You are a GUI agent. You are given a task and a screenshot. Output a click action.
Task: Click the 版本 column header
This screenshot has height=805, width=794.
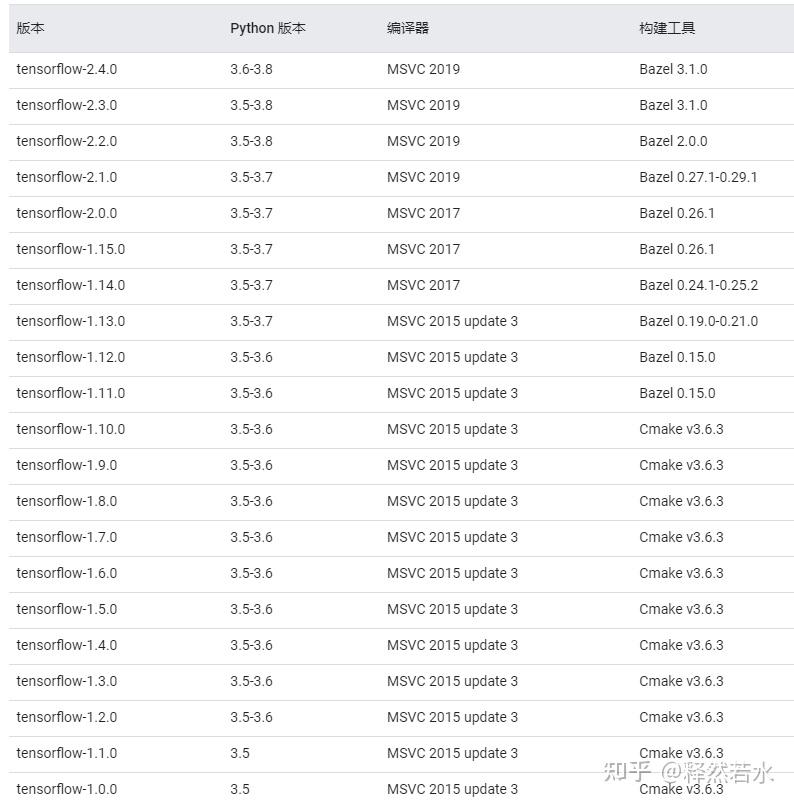(30, 28)
